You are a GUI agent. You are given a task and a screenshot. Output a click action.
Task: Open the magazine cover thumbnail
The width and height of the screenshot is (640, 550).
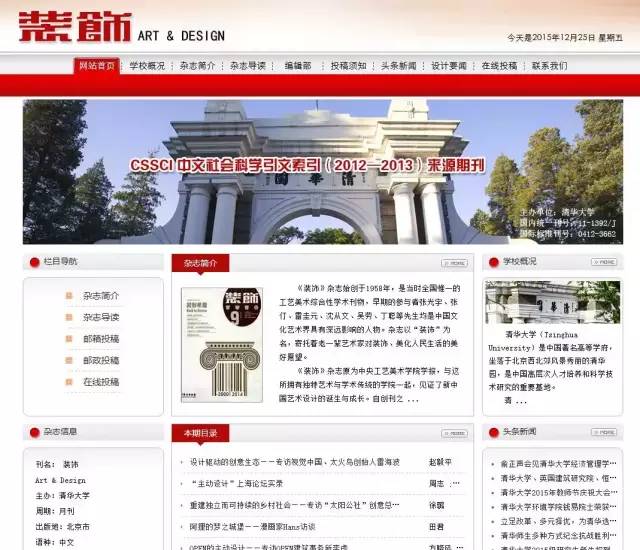pyautogui.click(x=222, y=345)
